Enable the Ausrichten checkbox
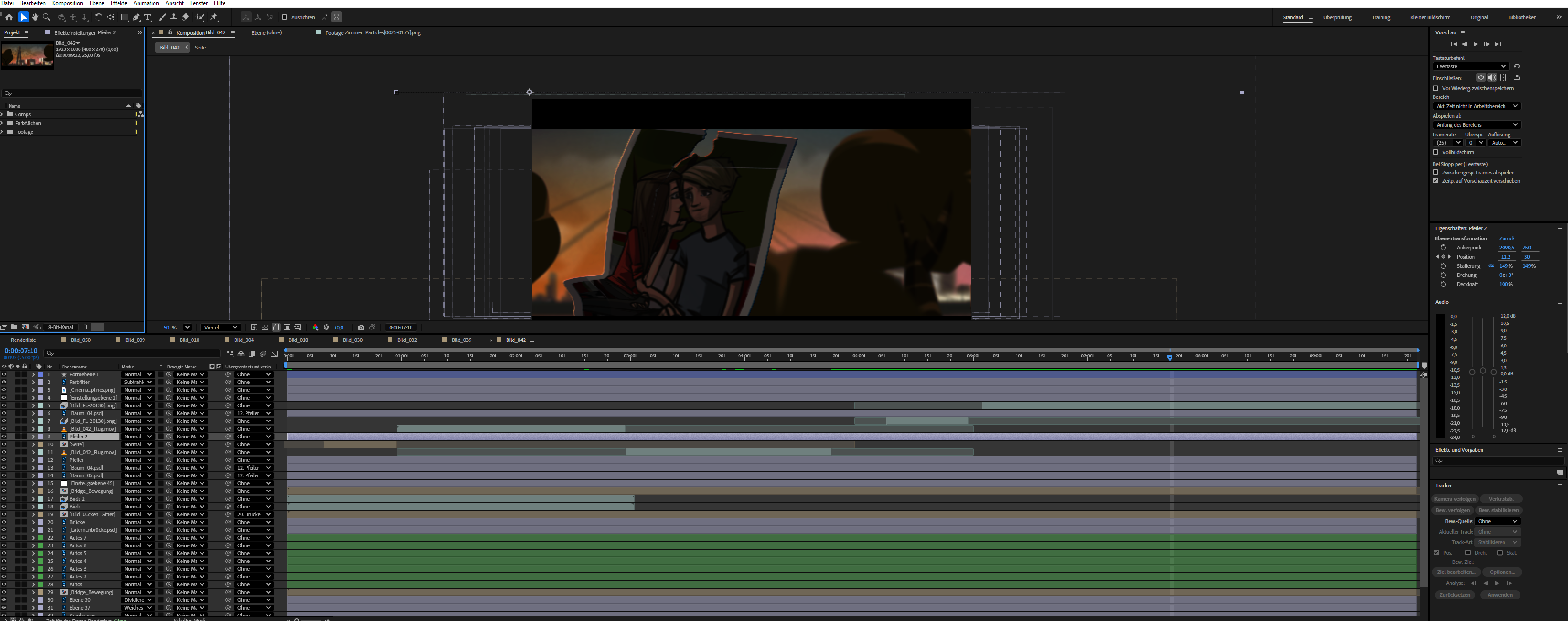Image resolution: width=1568 pixels, height=621 pixels. (x=284, y=17)
